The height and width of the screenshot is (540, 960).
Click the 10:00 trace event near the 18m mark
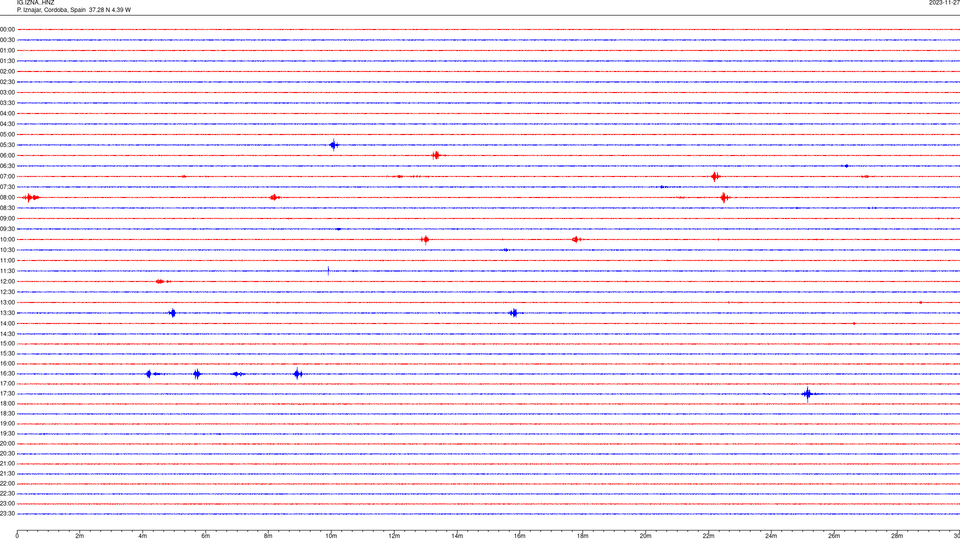click(576, 239)
